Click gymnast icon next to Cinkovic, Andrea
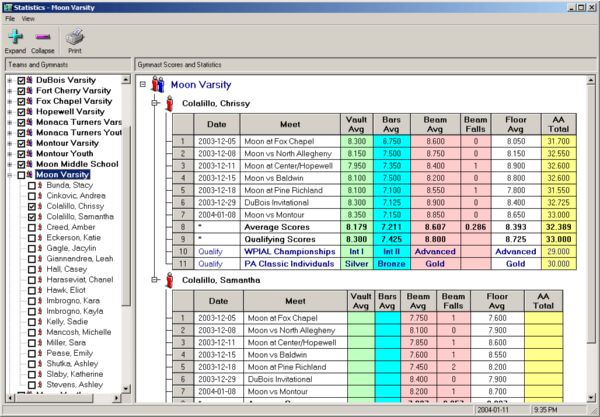The width and height of the screenshot is (600, 417). (40, 196)
